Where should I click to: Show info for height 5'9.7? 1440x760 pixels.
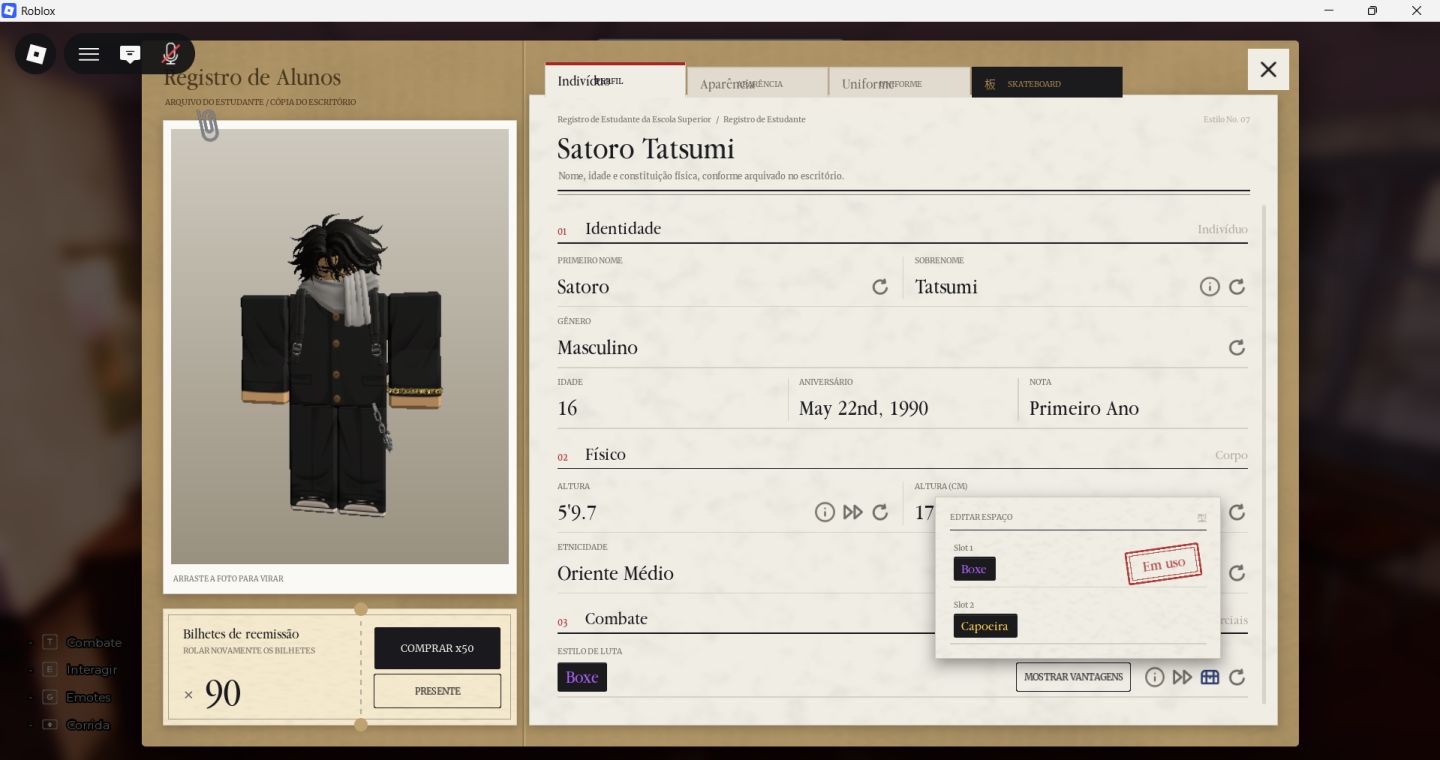825,512
